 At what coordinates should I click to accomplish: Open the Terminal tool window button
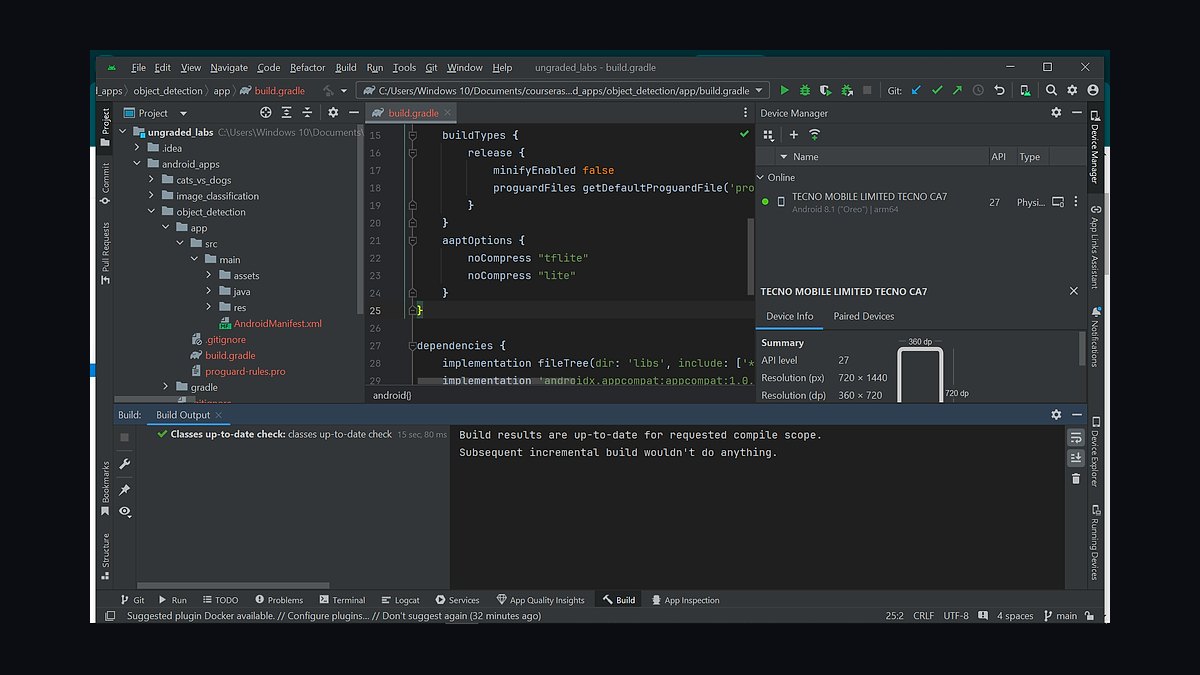coord(342,600)
